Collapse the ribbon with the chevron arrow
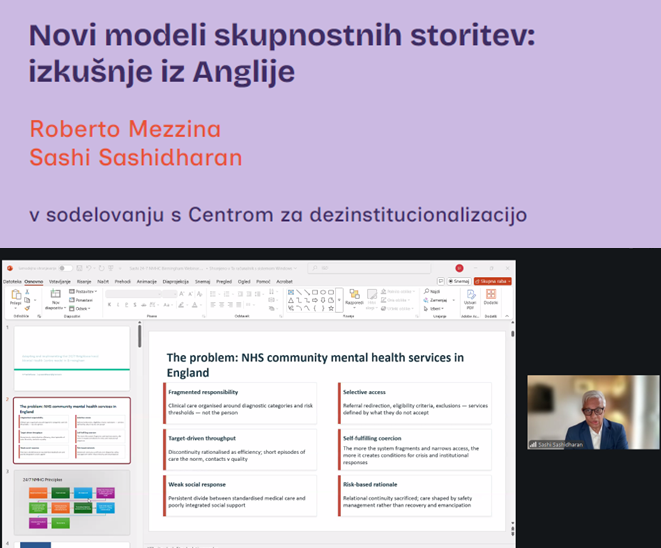This screenshot has width=661, height=548. 507,316
